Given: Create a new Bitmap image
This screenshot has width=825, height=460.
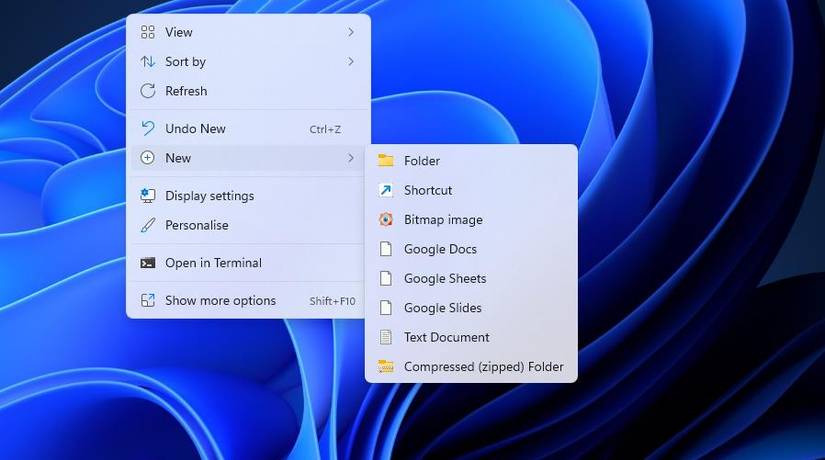Looking at the screenshot, I should click(x=471, y=219).
